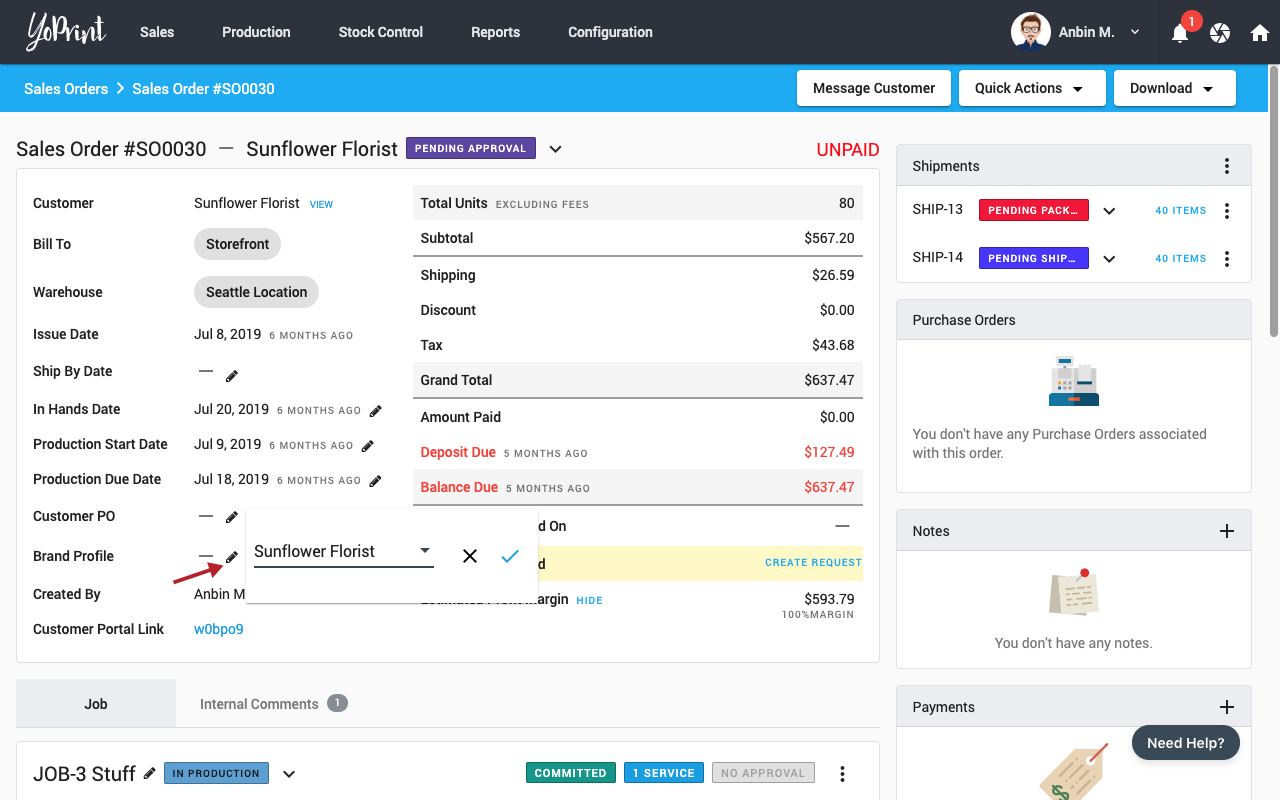
Task: Click the Internal Comments count badge
Action: click(338, 703)
